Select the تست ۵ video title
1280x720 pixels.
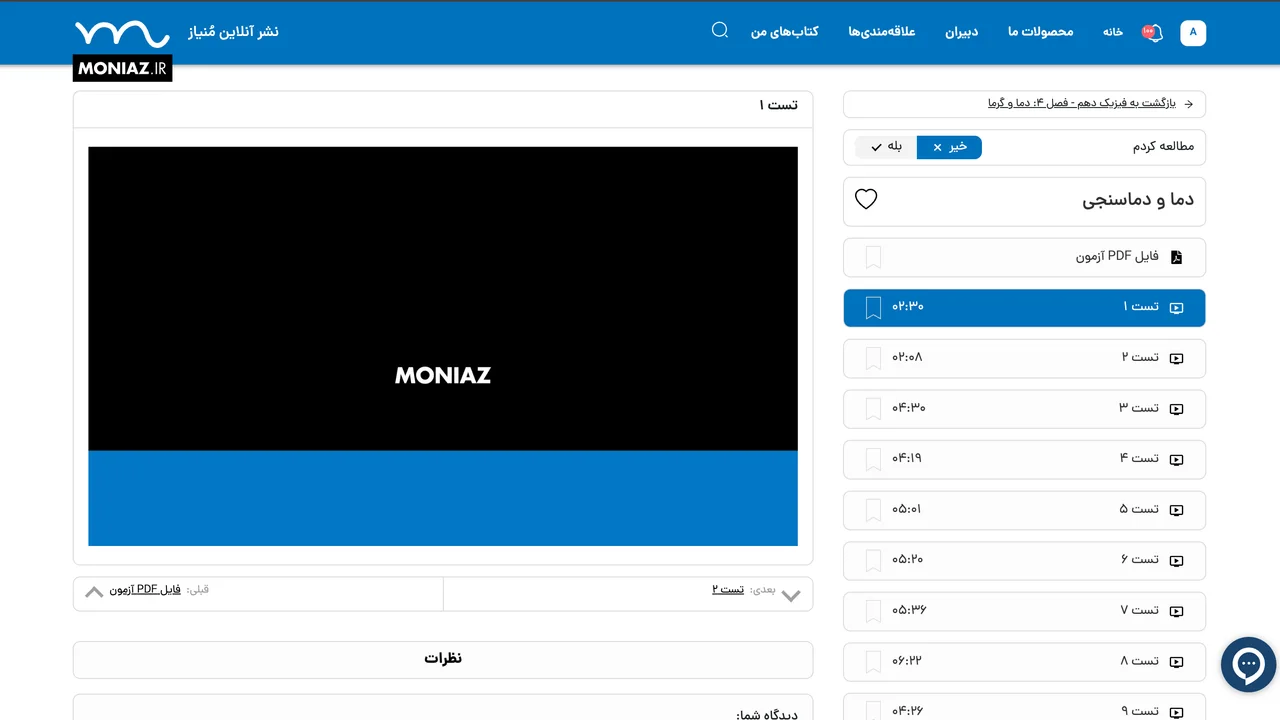click(x=1139, y=509)
